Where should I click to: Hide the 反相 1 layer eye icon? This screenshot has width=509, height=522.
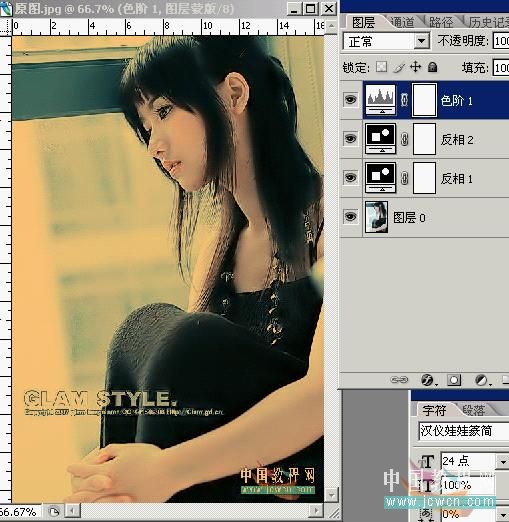[350, 177]
